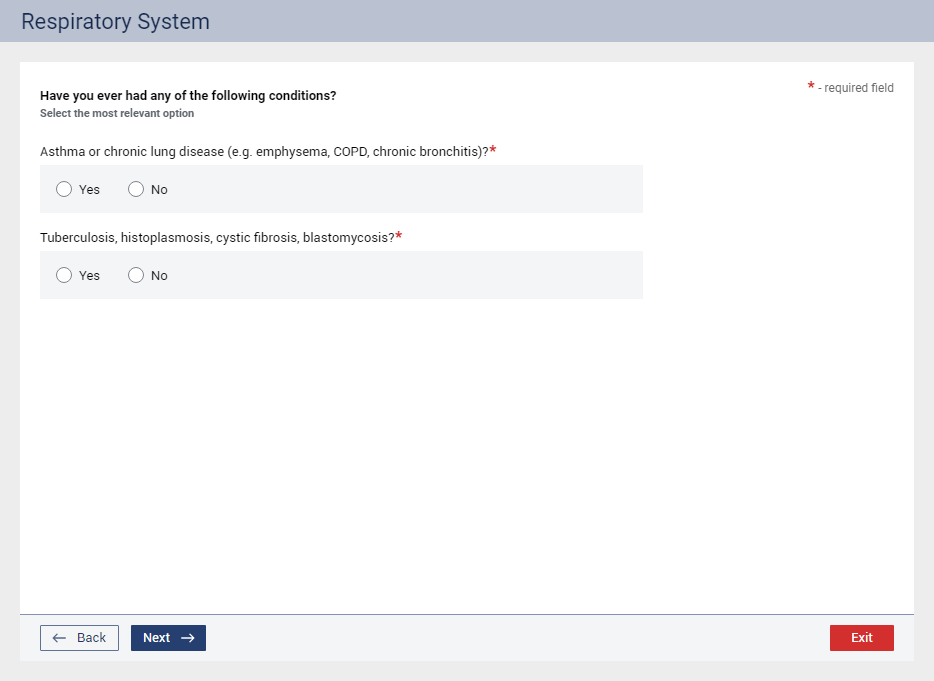This screenshot has height=681, width=934.
Task: Select Yes for asthma or chronic lung disease
Action: (x=64, y=189)
